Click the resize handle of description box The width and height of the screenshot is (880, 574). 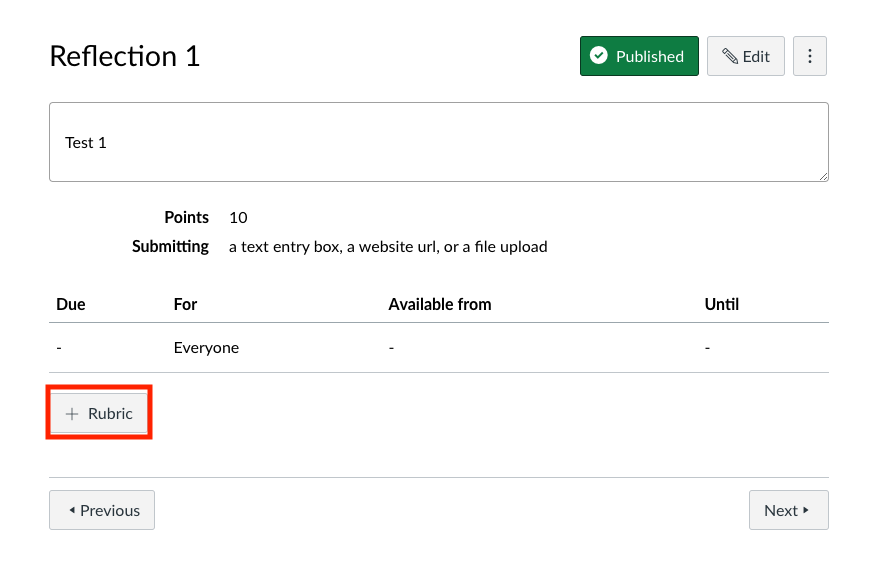(x=823, y=176)
